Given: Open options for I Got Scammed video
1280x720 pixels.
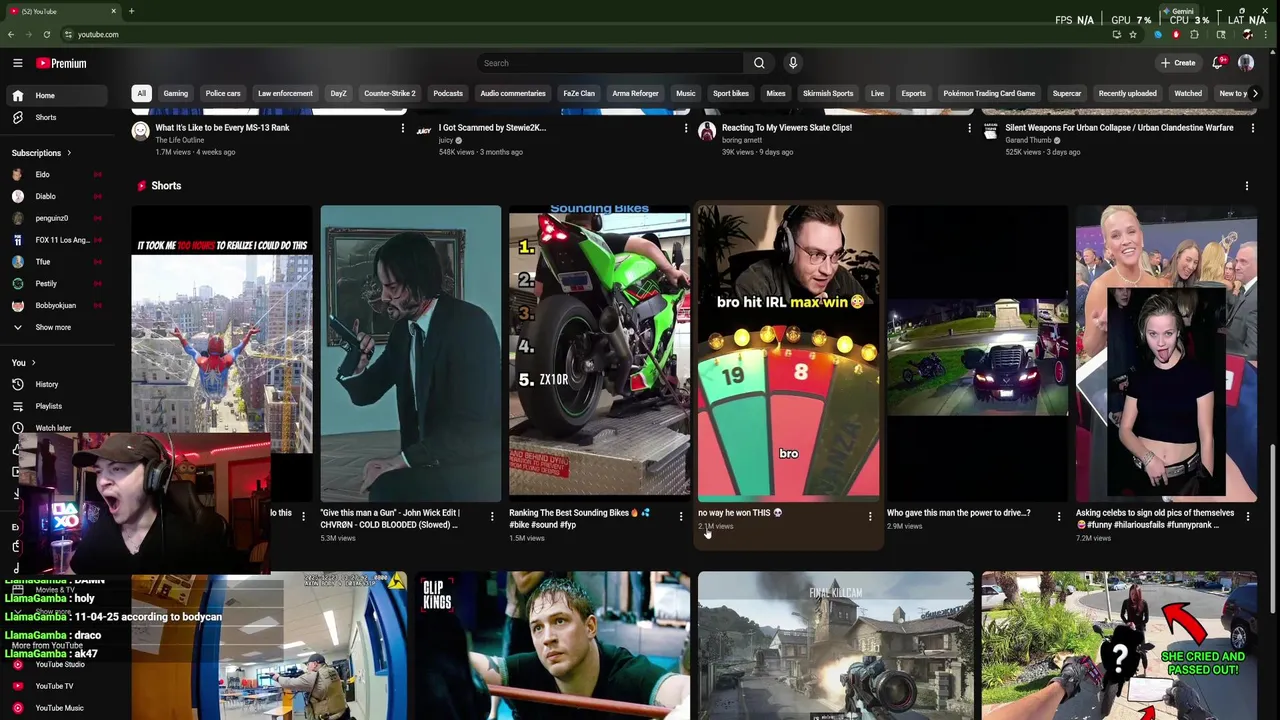Looking at the screenshot, I should (686, 128).
